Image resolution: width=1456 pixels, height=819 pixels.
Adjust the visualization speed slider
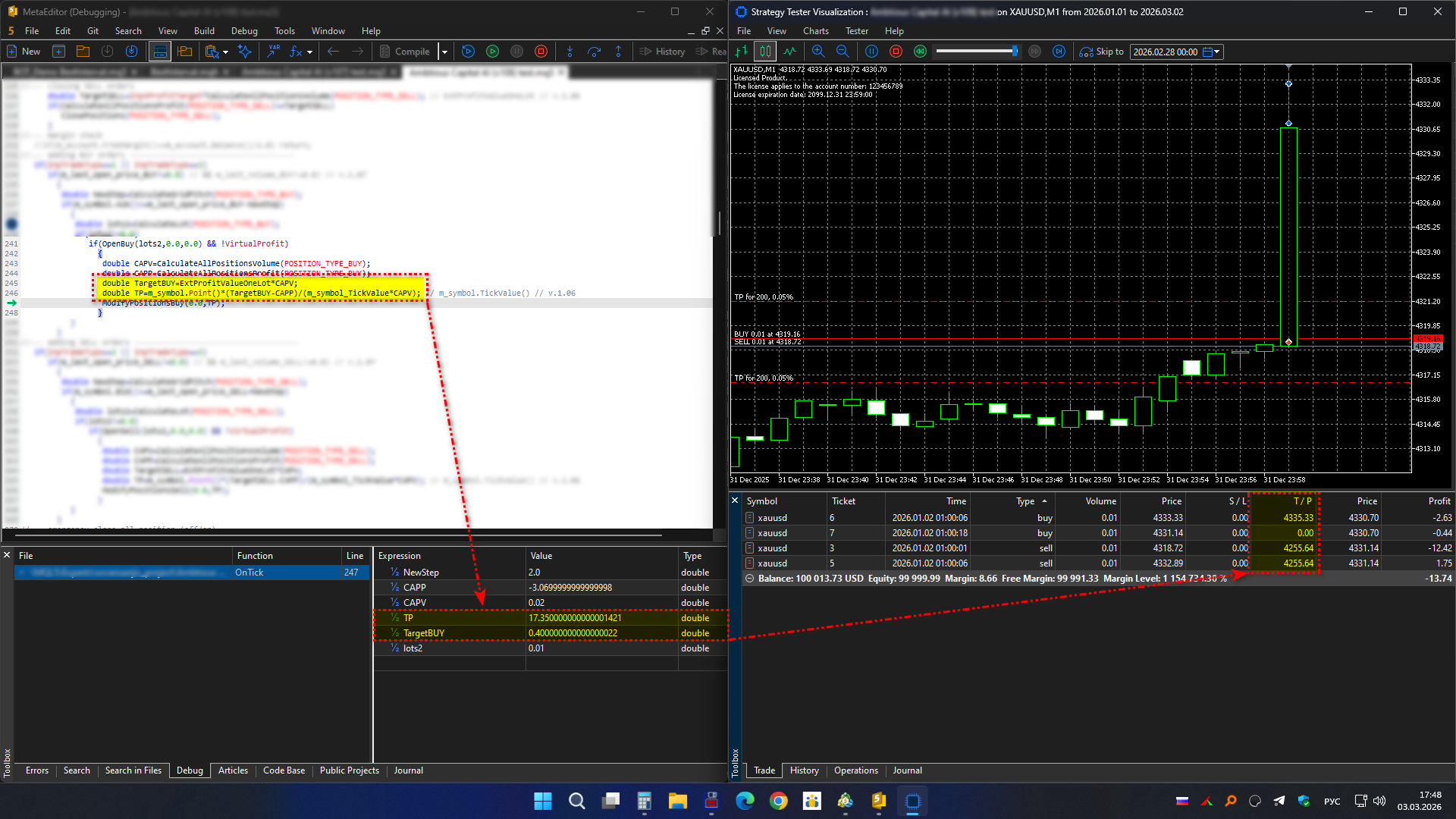[x=1014, y=51]
